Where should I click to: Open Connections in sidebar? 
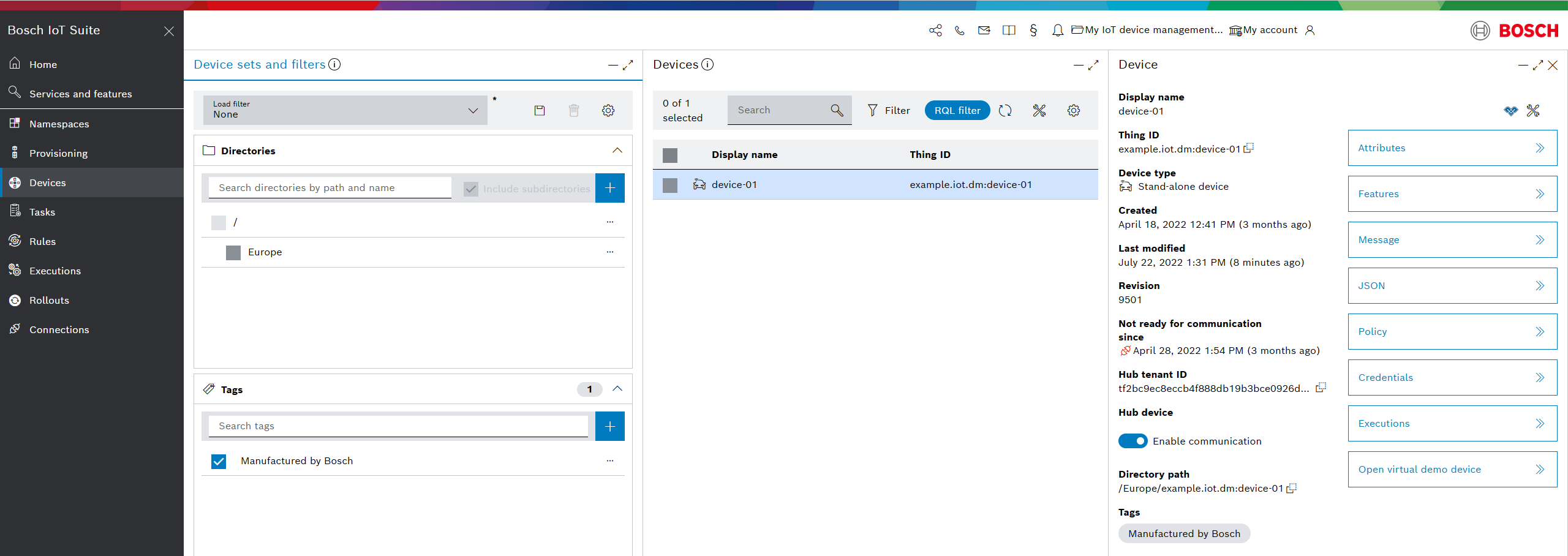pos(92,329)
